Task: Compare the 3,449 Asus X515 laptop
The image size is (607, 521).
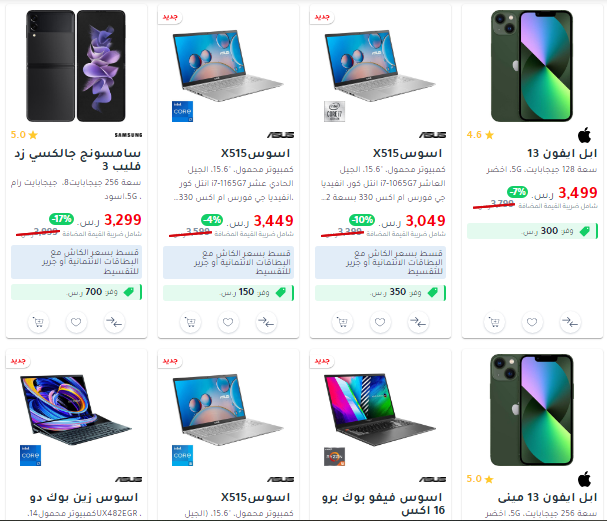Action: click(x=266, y=322)
